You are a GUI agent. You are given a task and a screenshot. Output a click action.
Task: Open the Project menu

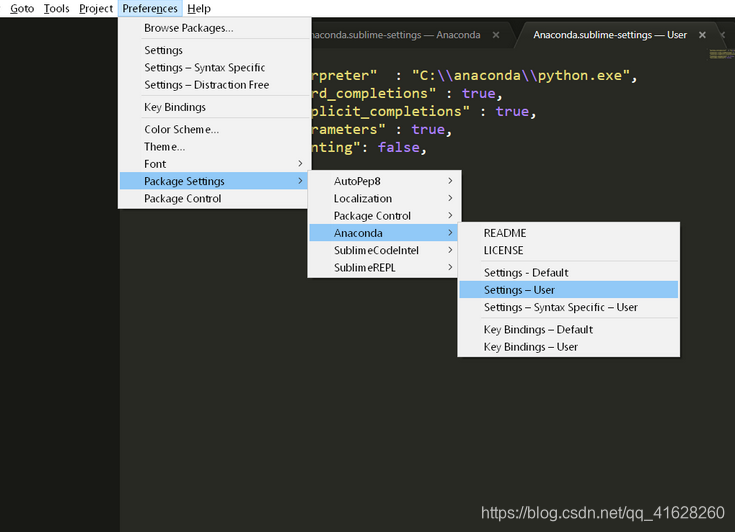tap(96, 8)
